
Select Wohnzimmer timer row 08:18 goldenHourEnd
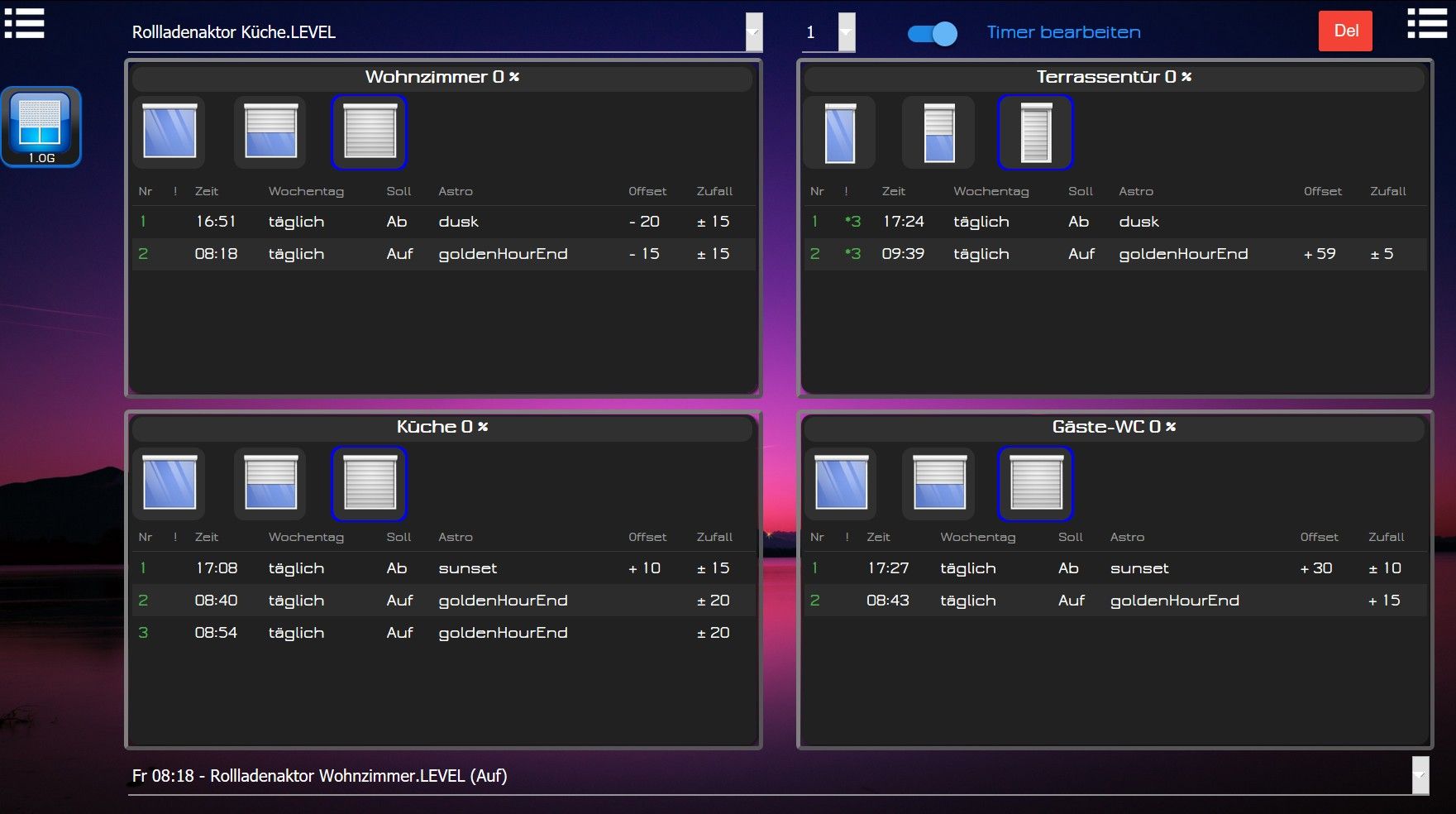tap(444, 254)
